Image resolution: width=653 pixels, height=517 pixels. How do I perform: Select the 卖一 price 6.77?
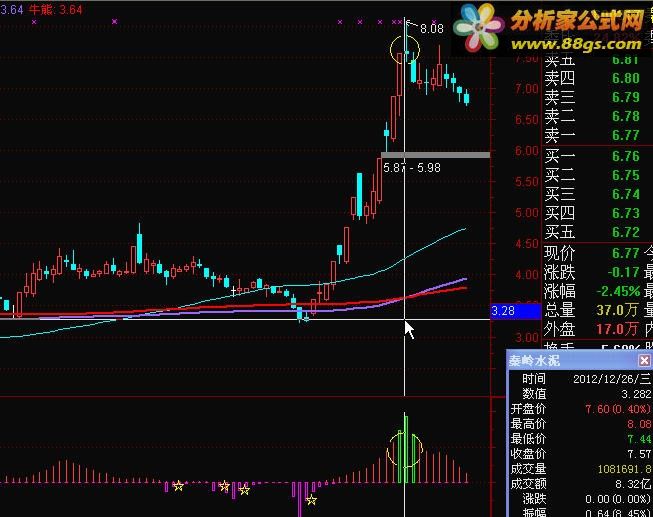(x=626, y=135)
